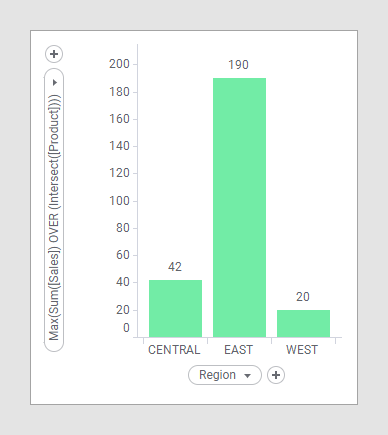Click the EAST axis label
The width and height of the screenshot is (388, 435).
(238, 350)
